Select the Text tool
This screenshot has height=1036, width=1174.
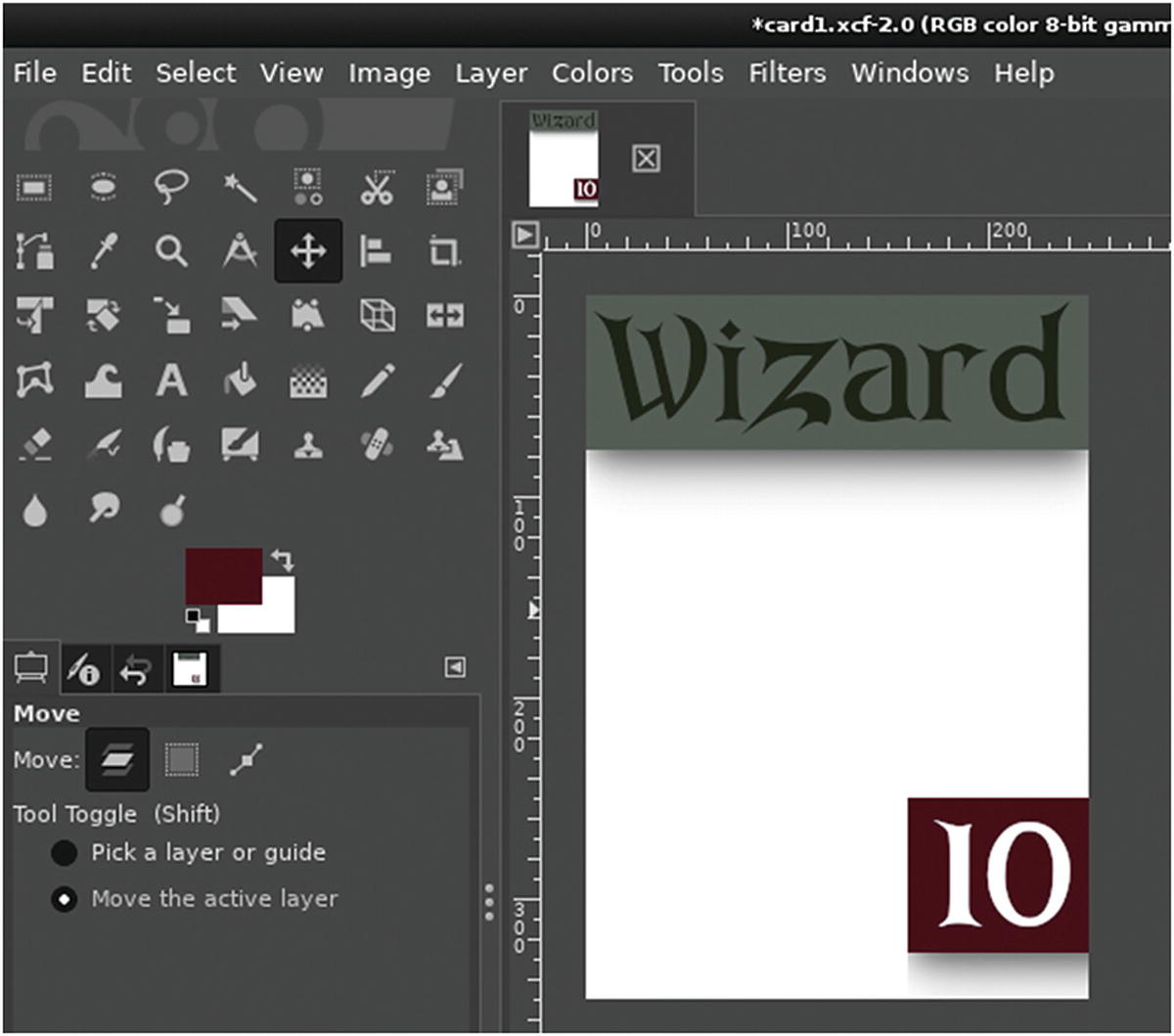point(172,381)
